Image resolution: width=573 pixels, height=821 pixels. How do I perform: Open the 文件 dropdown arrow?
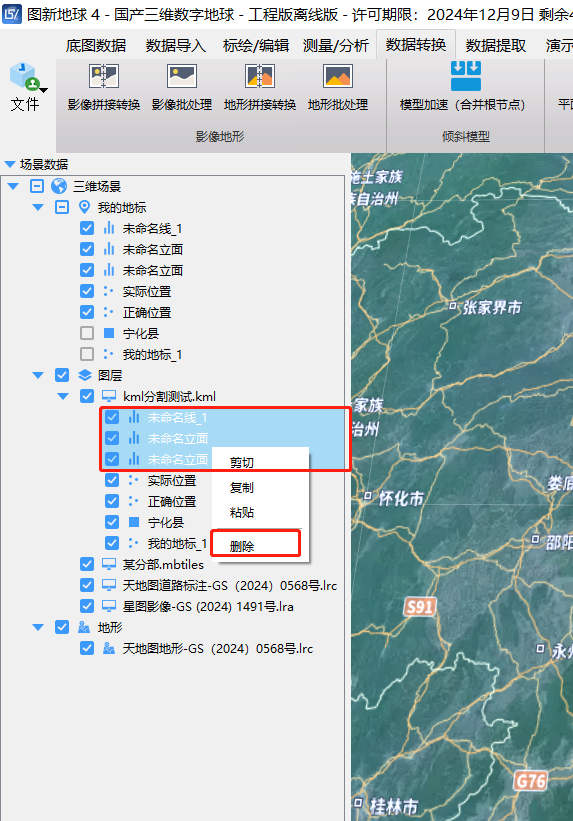(44, 90)
